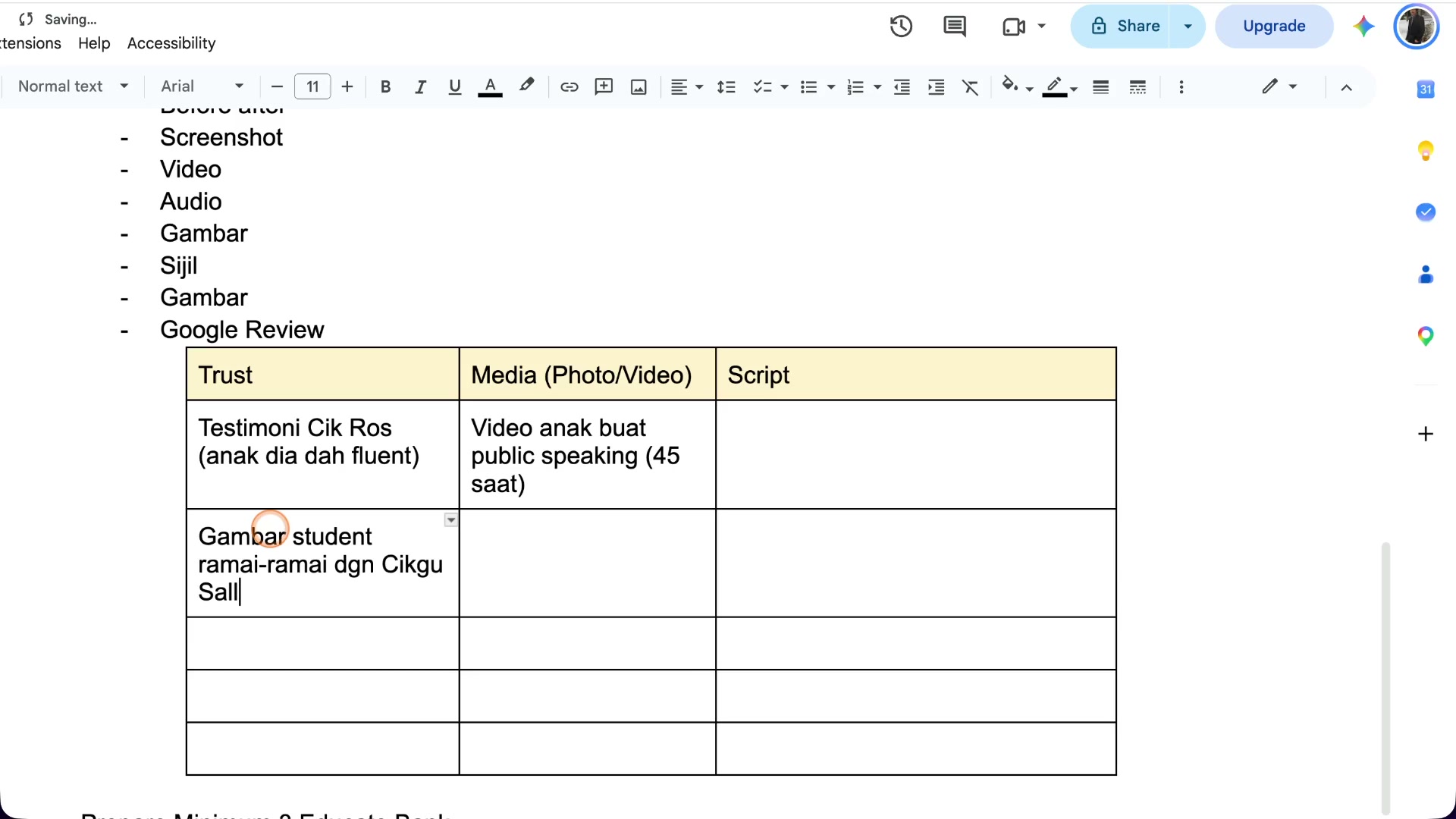Toggle underline formatting
This screenshot has height=819, width=1456.
(454, 87)
